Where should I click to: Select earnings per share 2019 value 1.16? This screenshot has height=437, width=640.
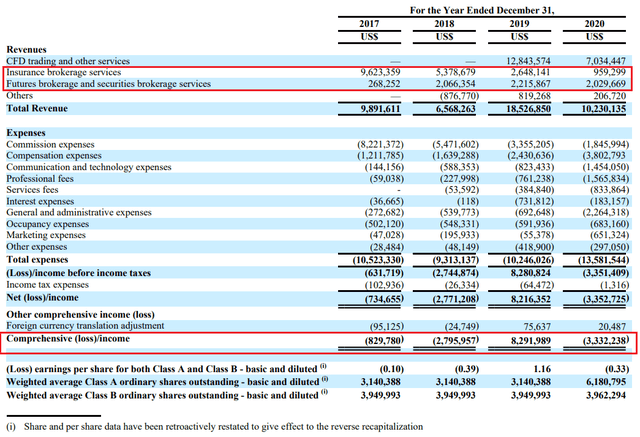click(542, 369)
